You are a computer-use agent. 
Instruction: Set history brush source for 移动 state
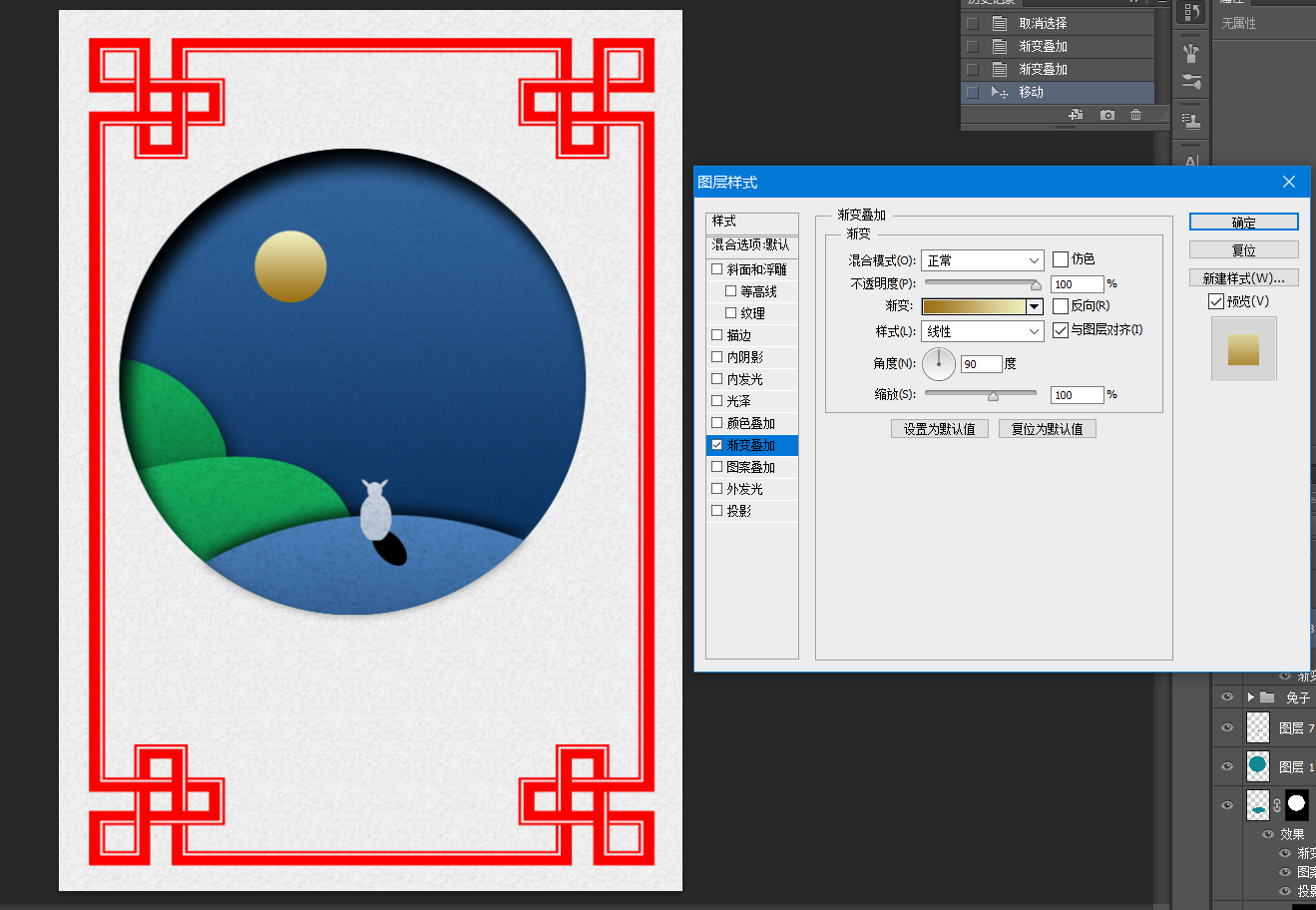coord(973,92)
